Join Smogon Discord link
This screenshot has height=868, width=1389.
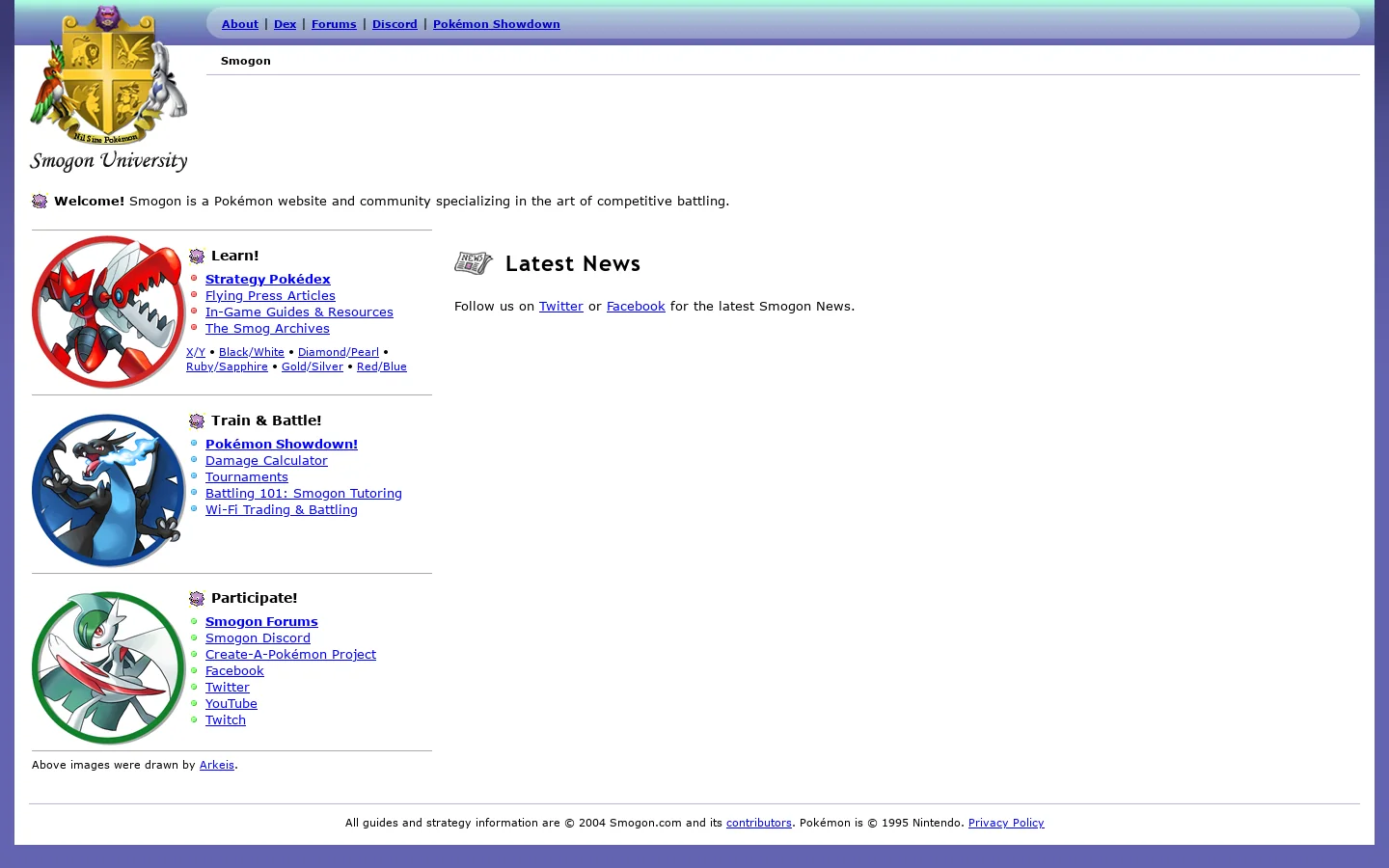(258, 637)
